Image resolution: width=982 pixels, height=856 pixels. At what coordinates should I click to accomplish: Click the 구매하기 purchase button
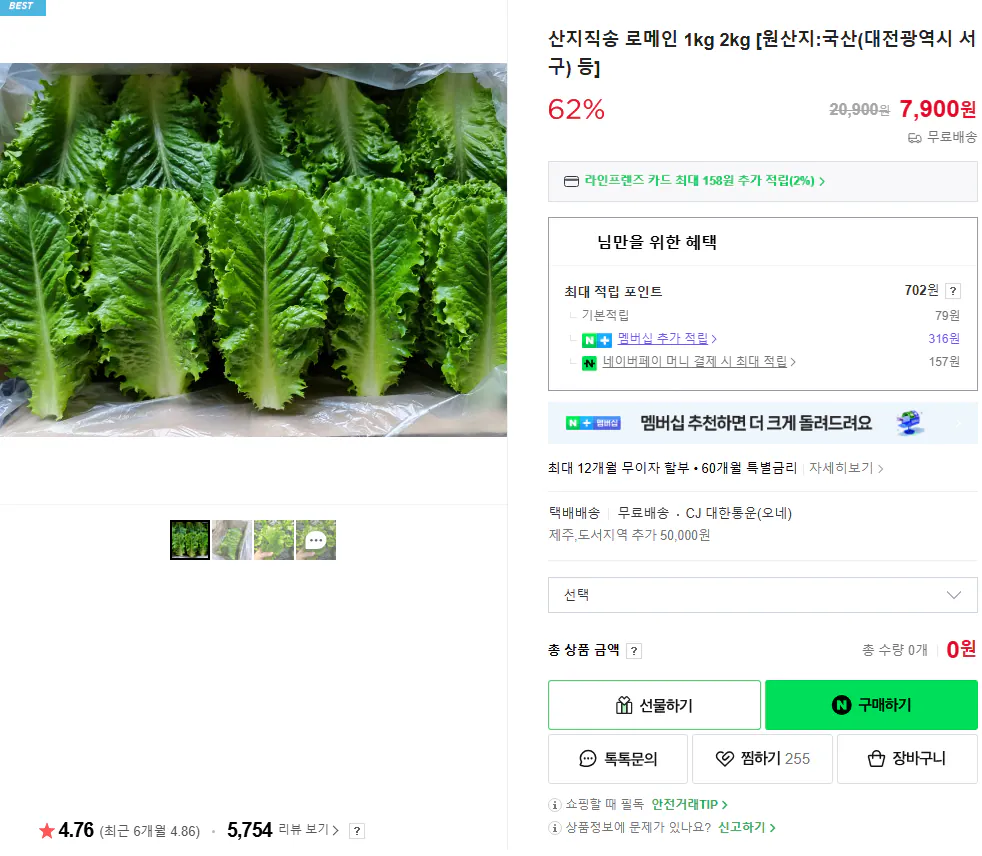(871, 705)
